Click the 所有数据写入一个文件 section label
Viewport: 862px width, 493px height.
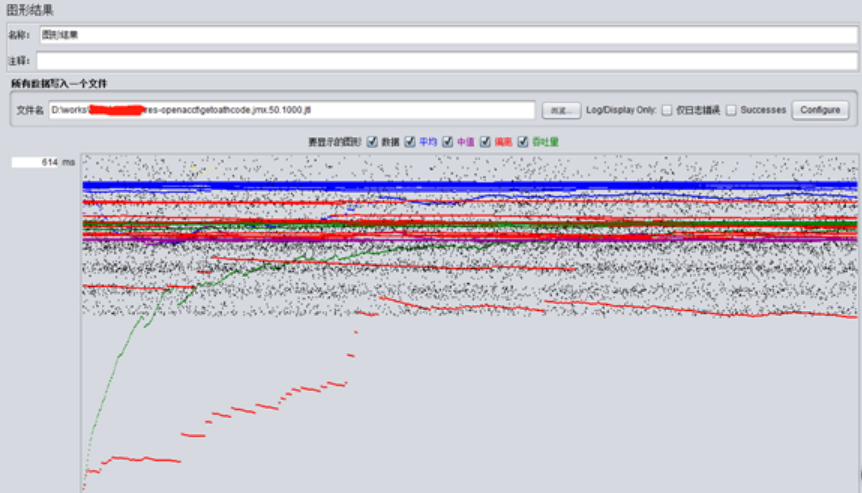59,84
